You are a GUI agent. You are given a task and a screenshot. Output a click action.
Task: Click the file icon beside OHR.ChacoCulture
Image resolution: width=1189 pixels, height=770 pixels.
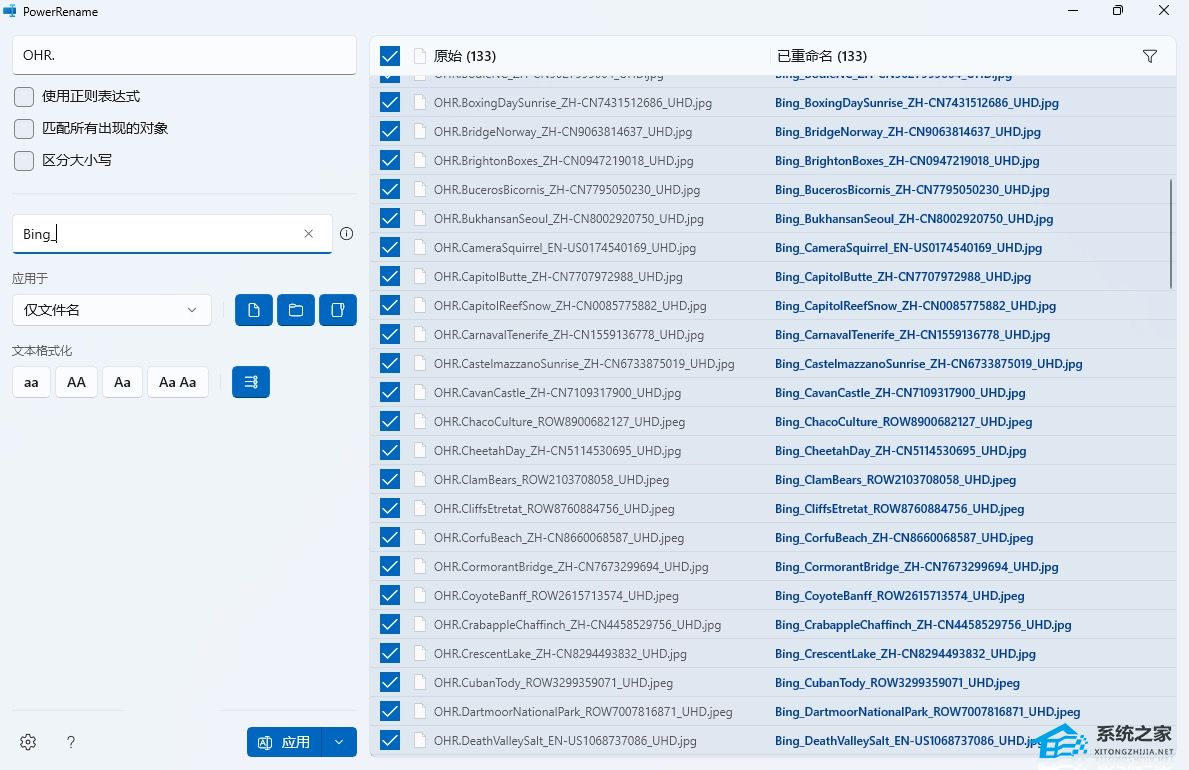[x=419, y=422]
